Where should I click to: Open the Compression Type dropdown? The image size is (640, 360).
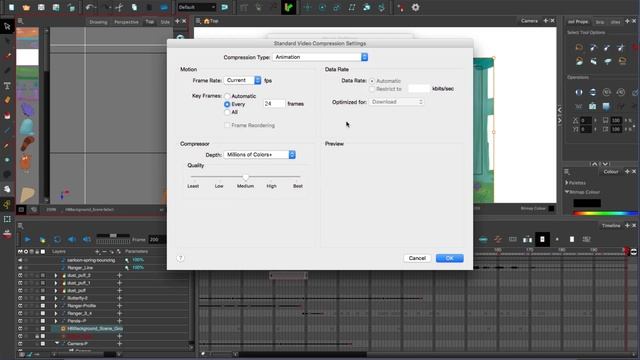point(320,57)
